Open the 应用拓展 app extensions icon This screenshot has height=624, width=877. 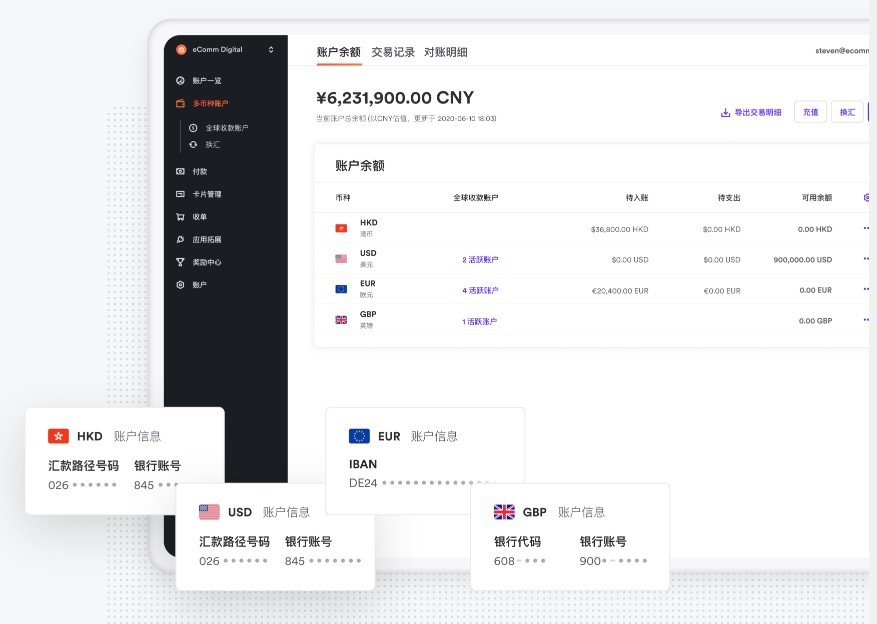click(179, 238)
